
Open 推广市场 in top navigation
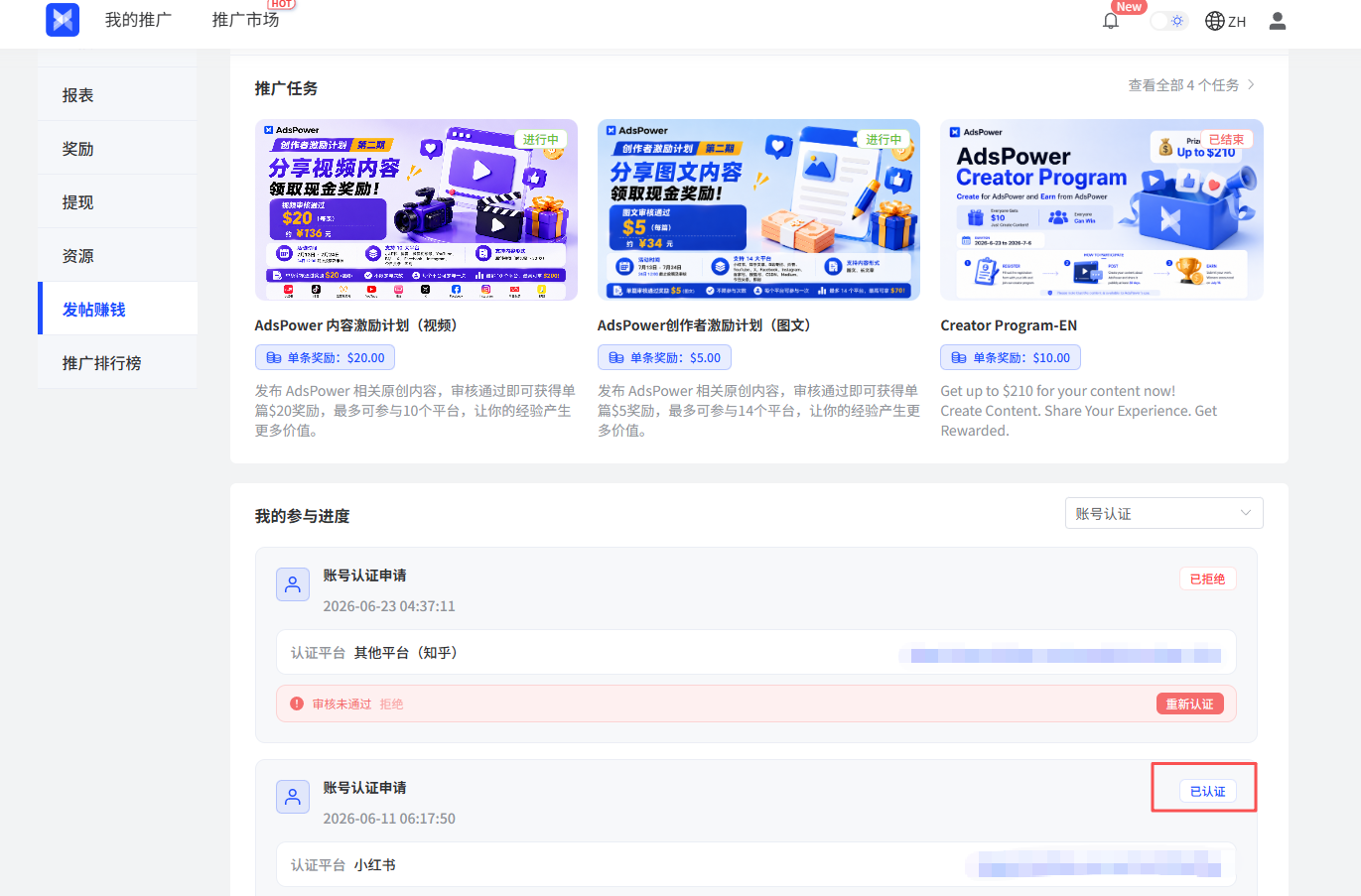tap(245, 20)
